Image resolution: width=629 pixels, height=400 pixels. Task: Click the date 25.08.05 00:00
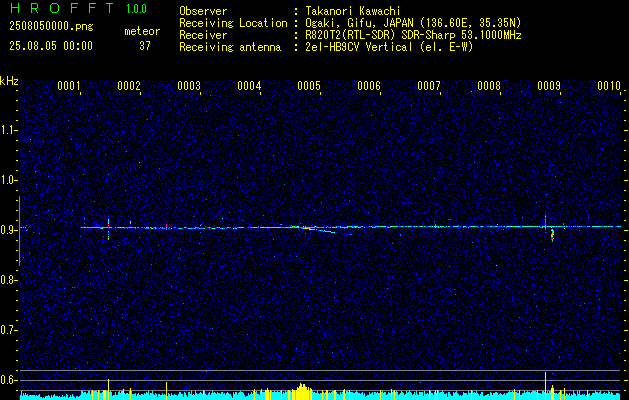coord(51,46)
